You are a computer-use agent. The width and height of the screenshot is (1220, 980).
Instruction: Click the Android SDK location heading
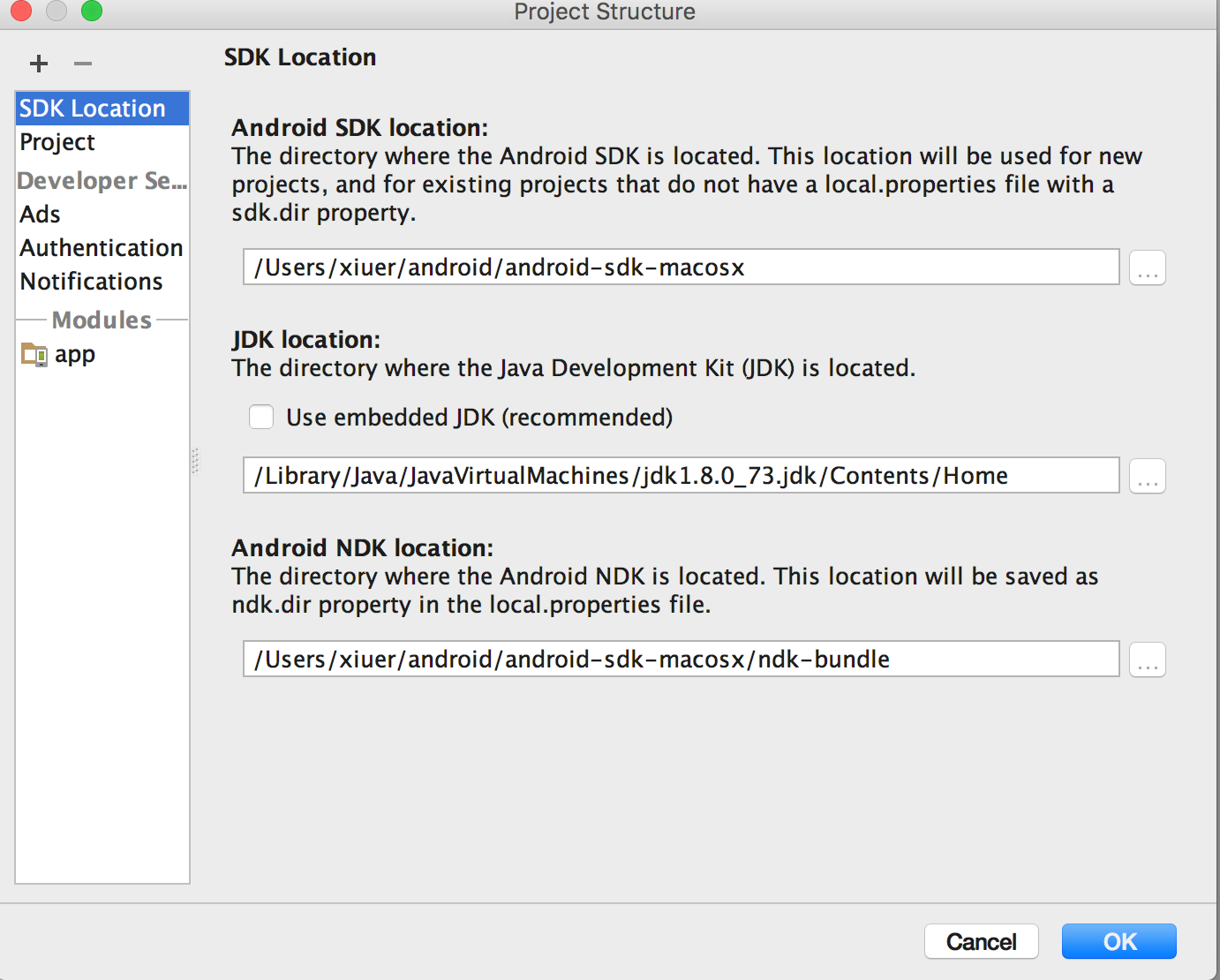pos(360,128)
